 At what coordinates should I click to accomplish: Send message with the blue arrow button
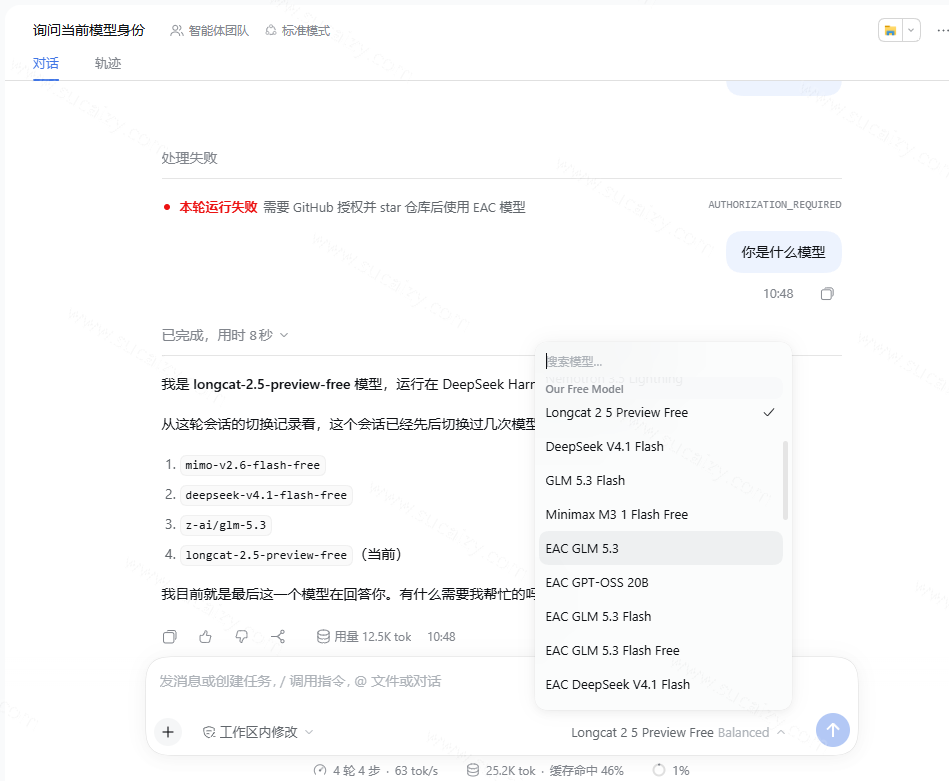(832, 730)
